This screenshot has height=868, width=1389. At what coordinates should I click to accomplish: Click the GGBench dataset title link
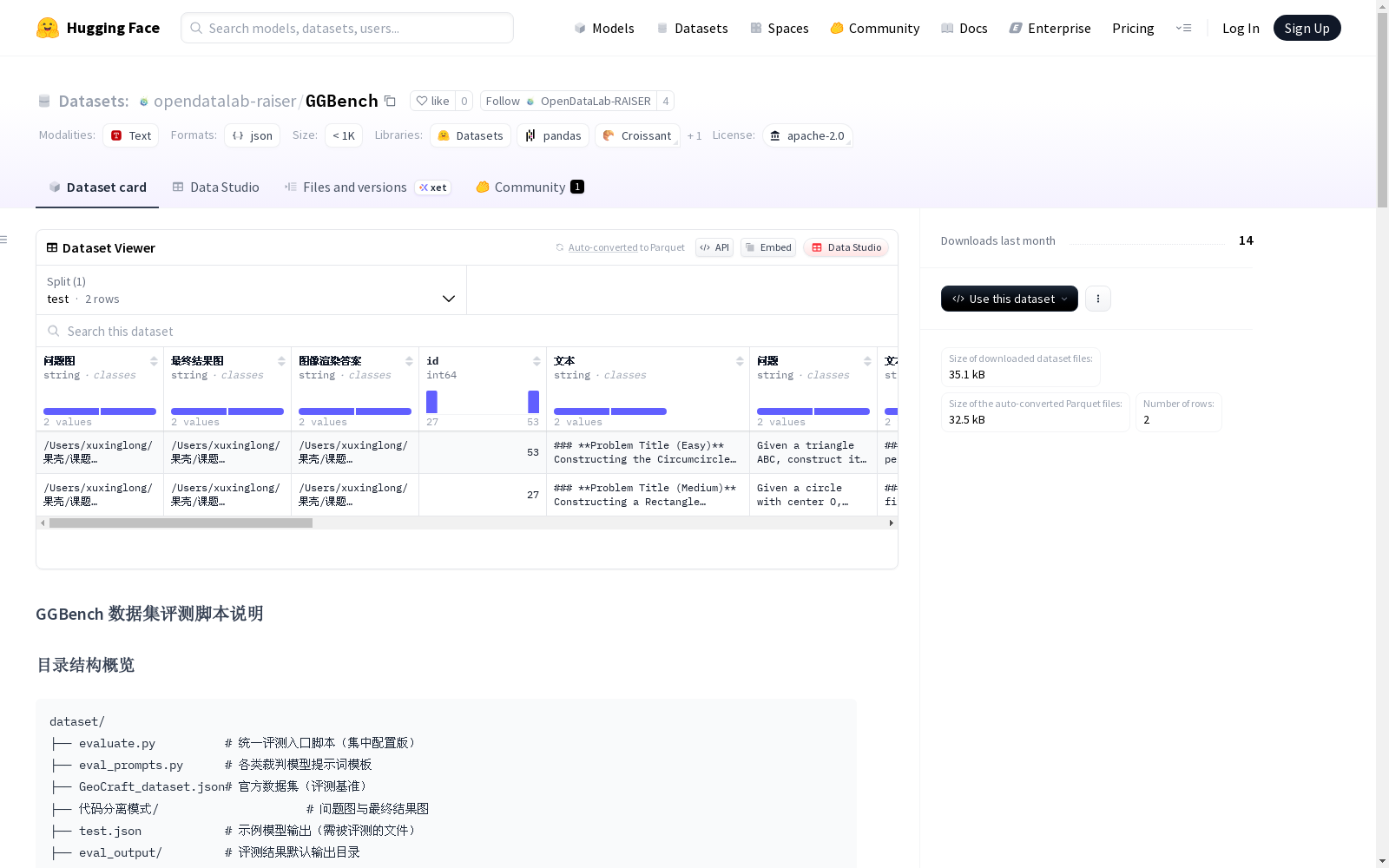coord(341,102)
